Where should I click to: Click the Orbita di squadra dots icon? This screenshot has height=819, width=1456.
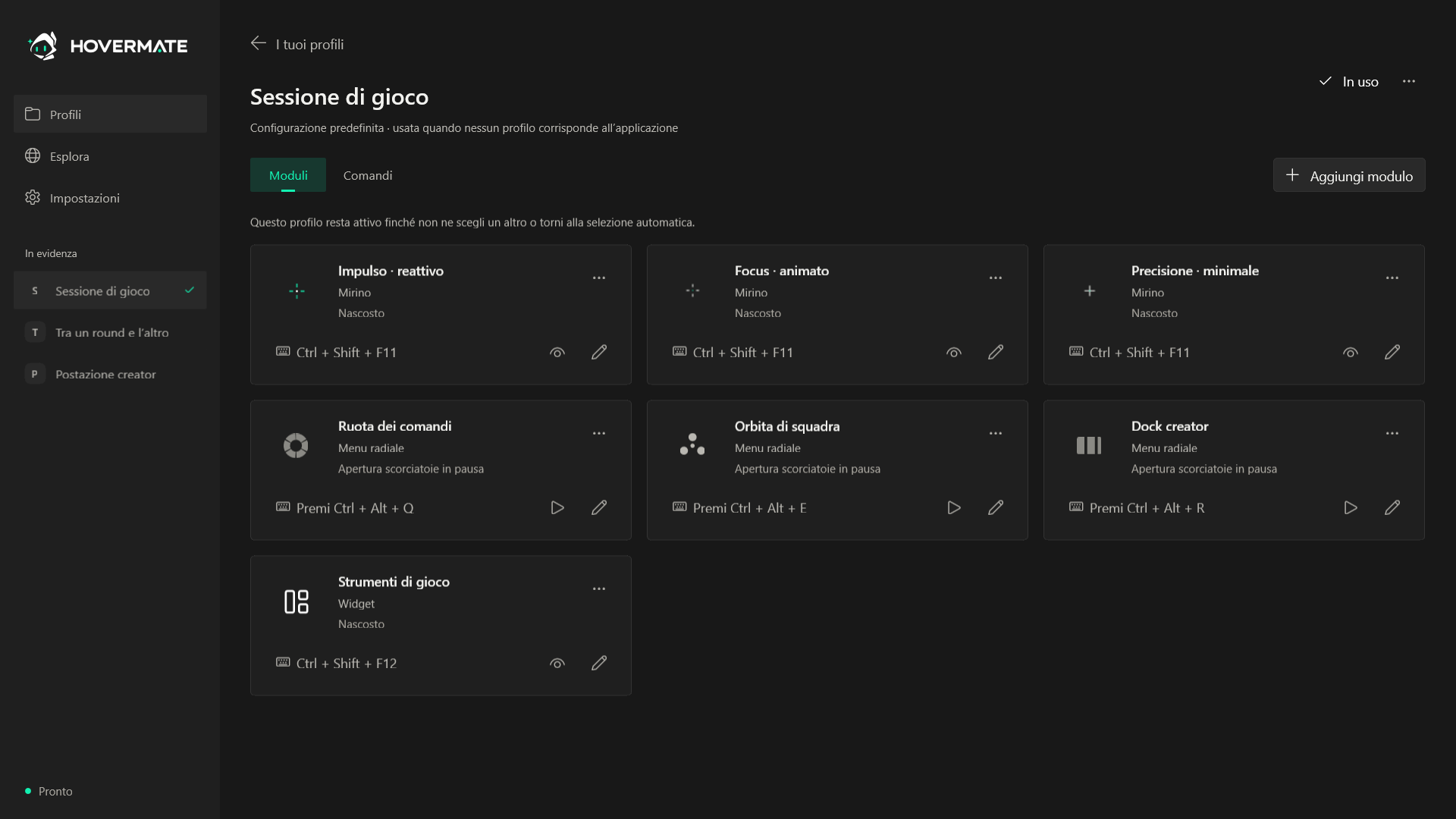click(x=692, y=445)
